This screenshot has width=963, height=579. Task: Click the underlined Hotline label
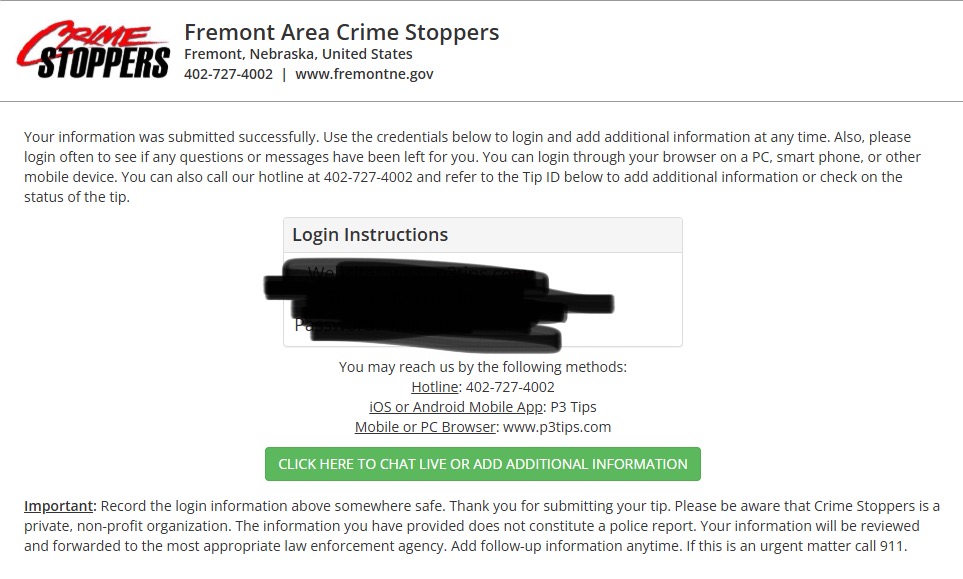(x=435, y=387)
